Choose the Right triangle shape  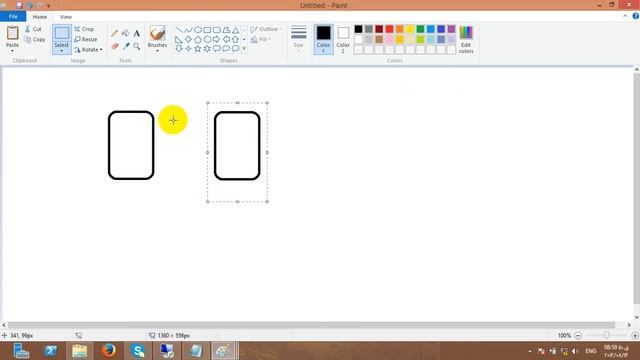tap(179, 39)
